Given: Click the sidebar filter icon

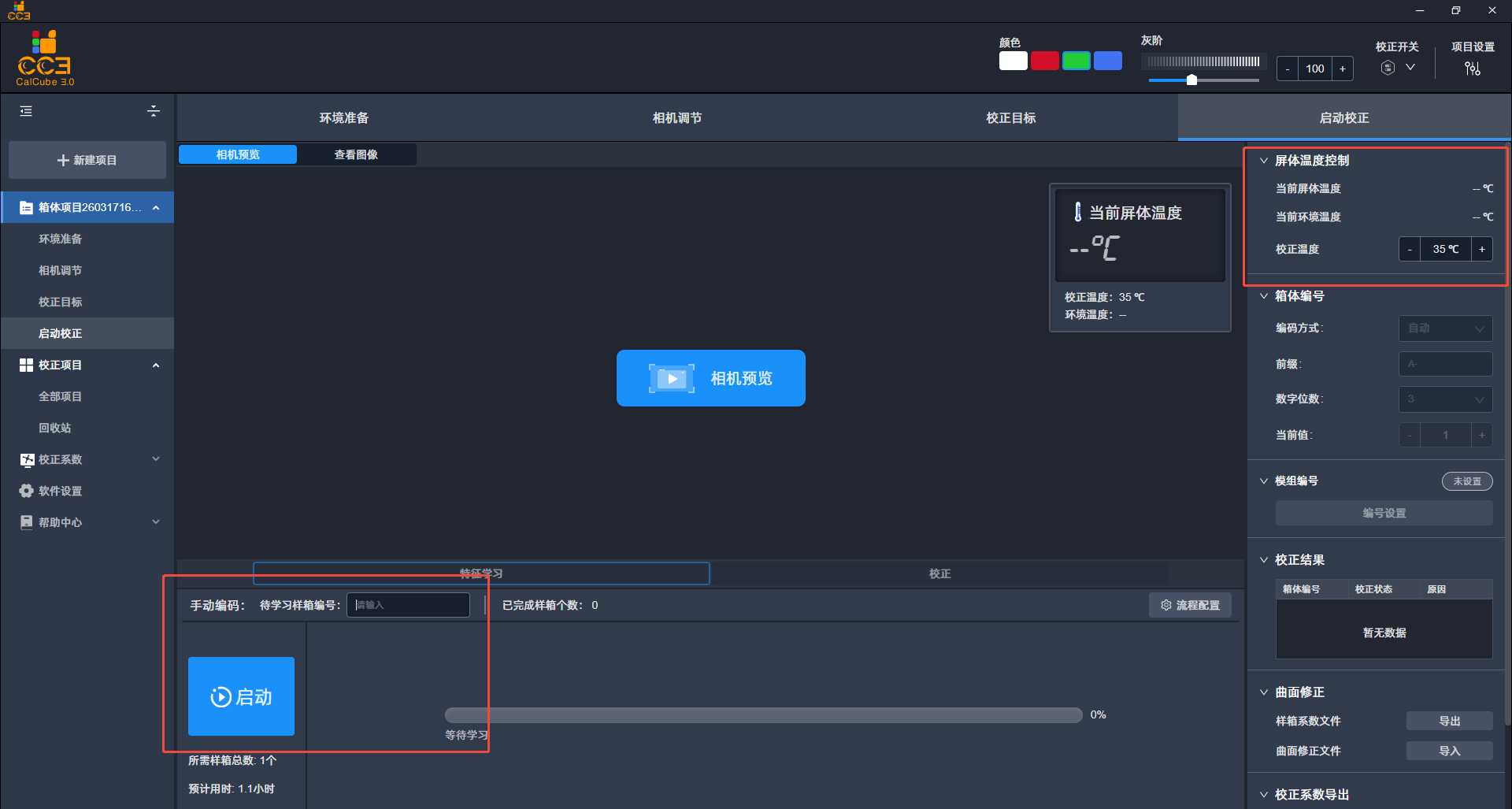Looking at the screenshot, I should pyautogui.click(x=154, y=111).
